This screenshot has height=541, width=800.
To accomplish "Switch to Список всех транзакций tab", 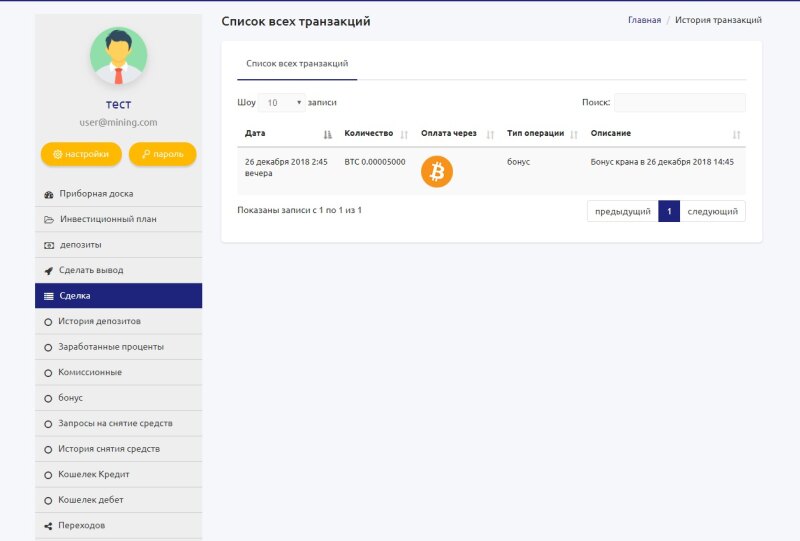I will [x=297, y=63].
